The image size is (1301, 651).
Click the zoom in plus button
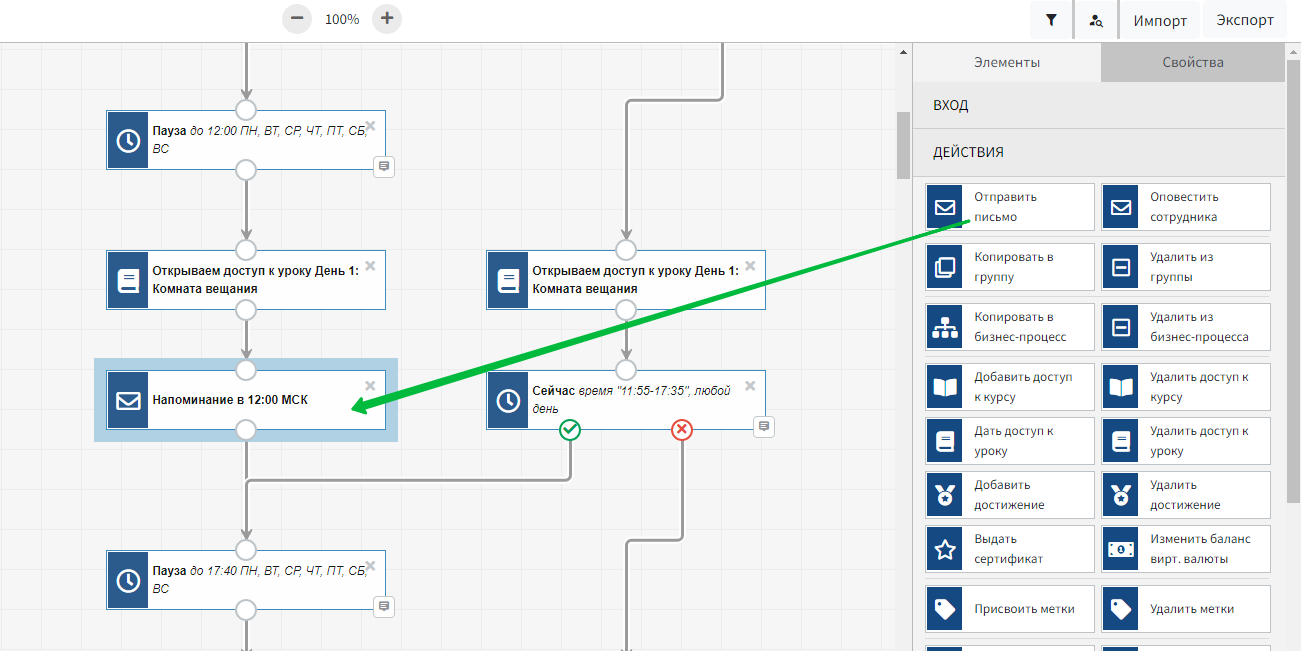pos(387,19)
